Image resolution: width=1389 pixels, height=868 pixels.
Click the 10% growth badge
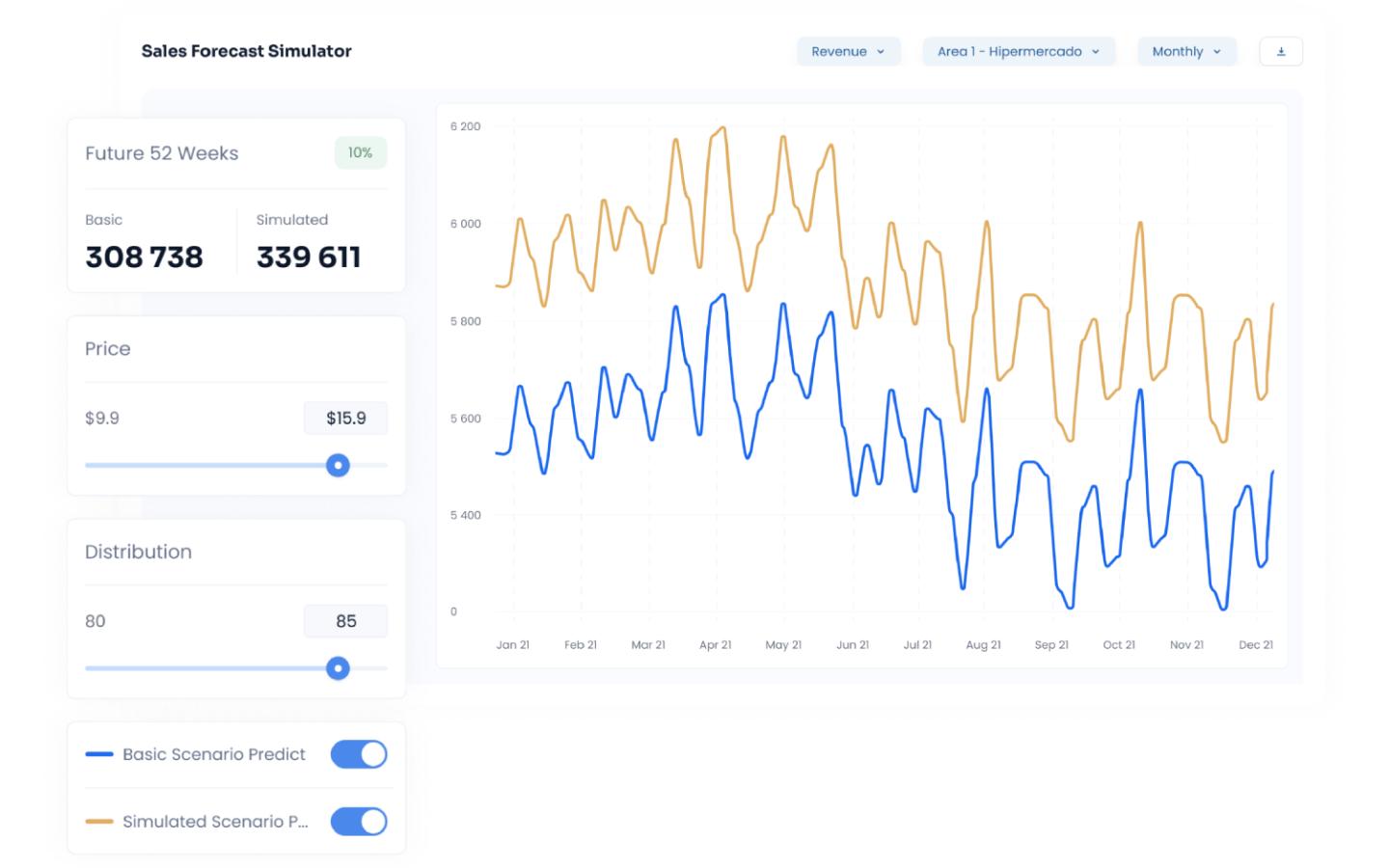pyautogui.click(x=361, y=152)
